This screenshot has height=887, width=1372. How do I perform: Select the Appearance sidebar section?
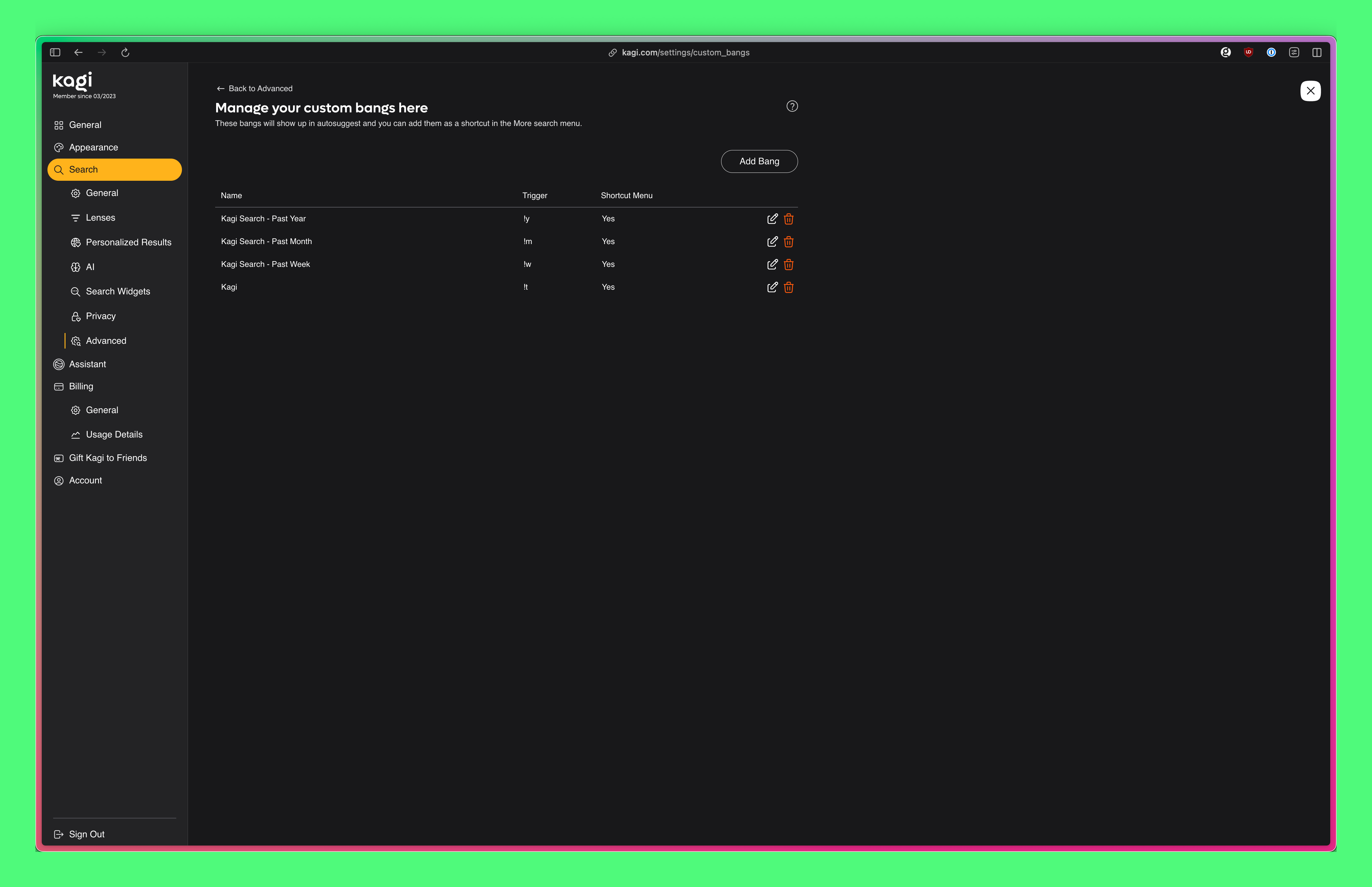tap(93, 148)
